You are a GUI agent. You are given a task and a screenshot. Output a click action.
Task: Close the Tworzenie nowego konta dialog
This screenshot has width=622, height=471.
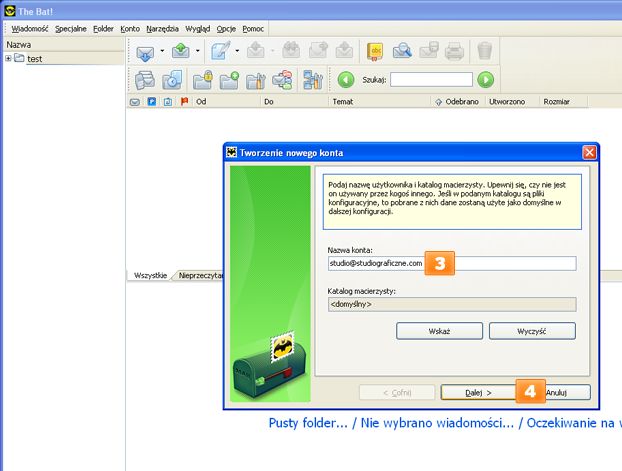pos(589,152)
